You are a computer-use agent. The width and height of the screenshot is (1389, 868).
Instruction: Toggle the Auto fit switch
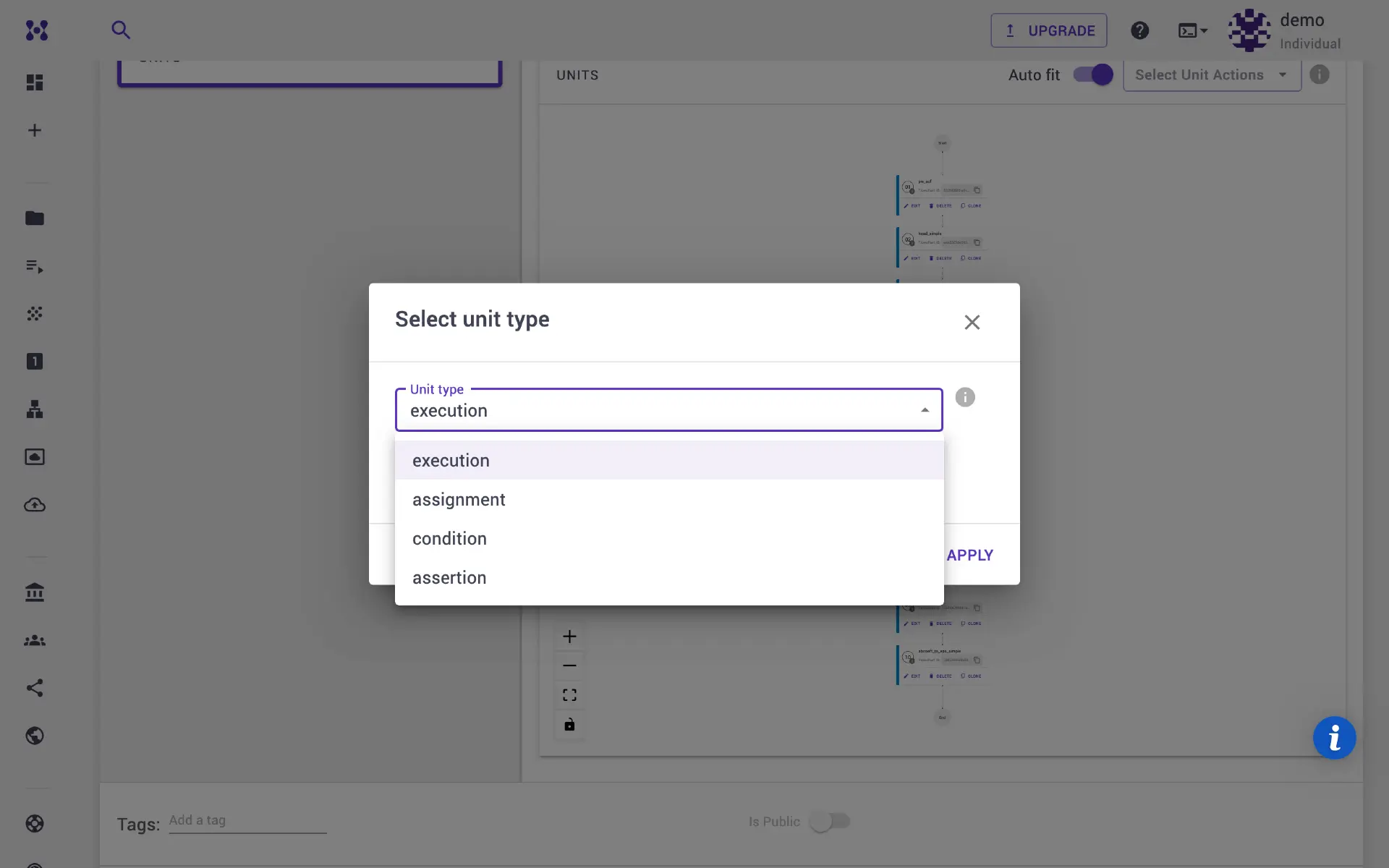[1092, 75]
